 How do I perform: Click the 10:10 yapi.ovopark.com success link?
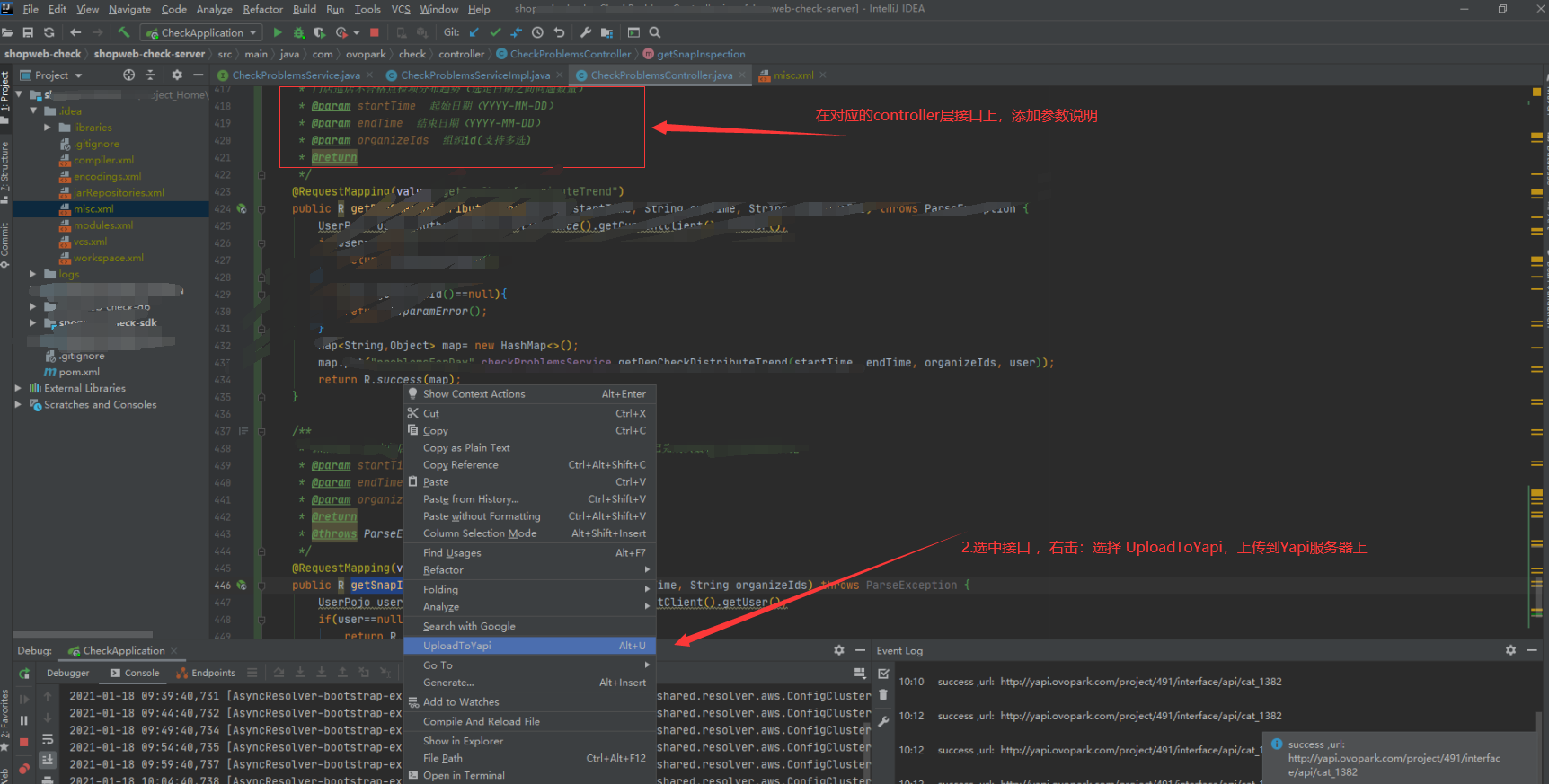[1140, 682]
